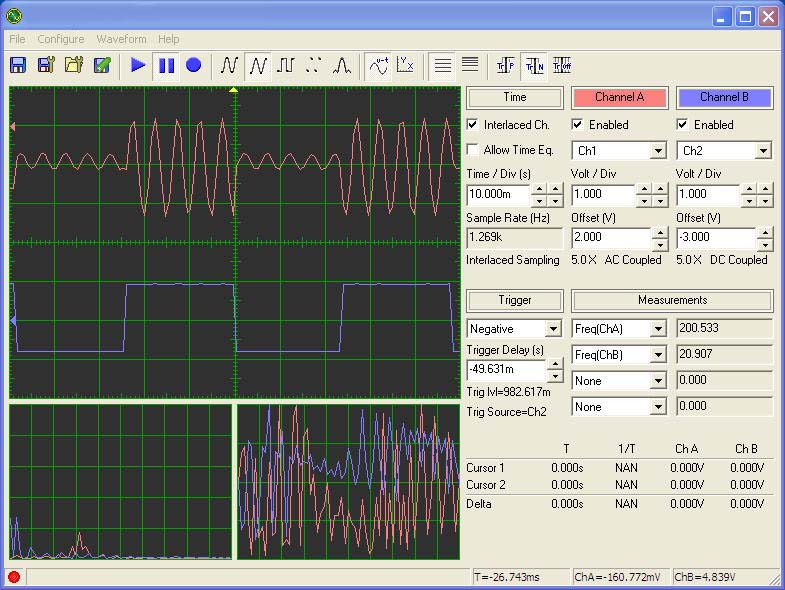Enable the Allow Time Eq. checkbox
This screenshot has width=785, height=590.
473,150
